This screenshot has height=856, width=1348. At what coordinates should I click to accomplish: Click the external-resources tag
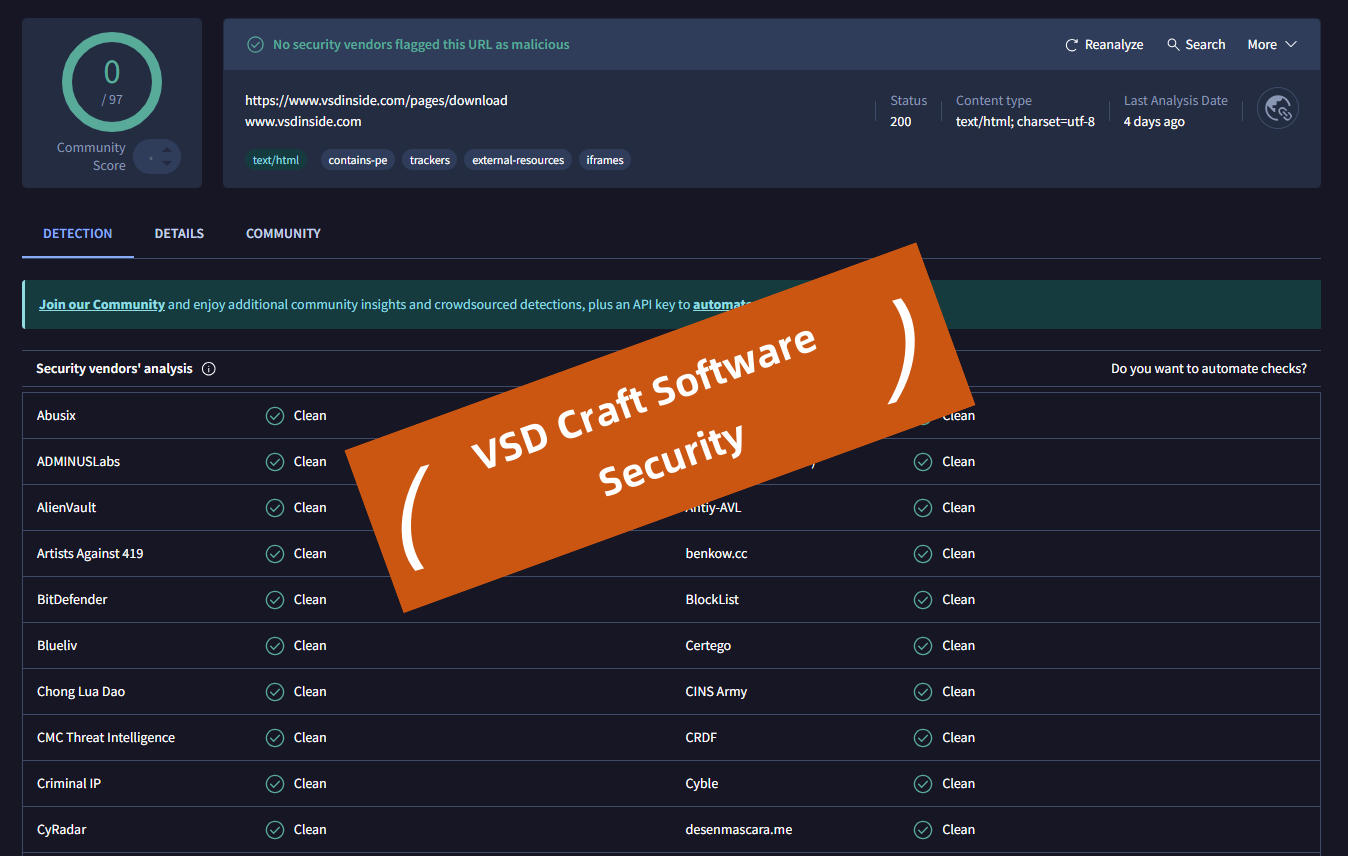pos(518,160)
